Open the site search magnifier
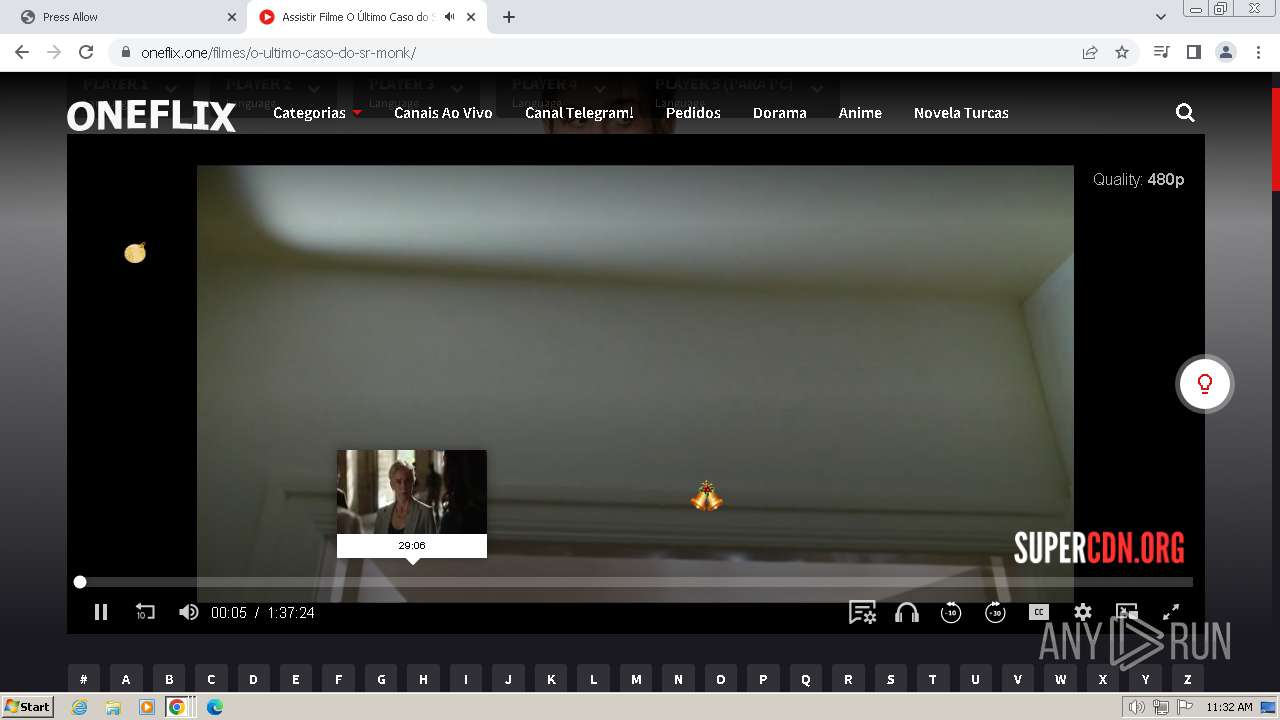Viewport: 1280px width, 720px height. click(x=1185, y=113)
